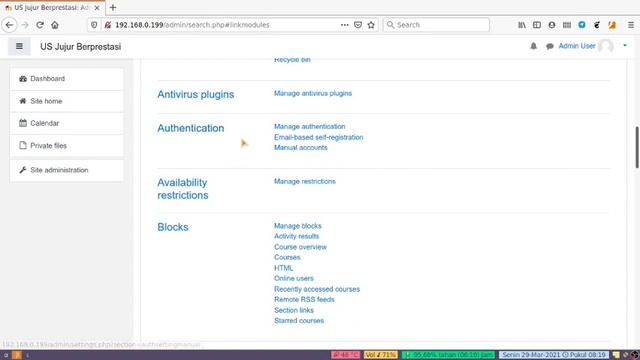Select the US Jujur Berprestasi browser tab

point(52,8)
